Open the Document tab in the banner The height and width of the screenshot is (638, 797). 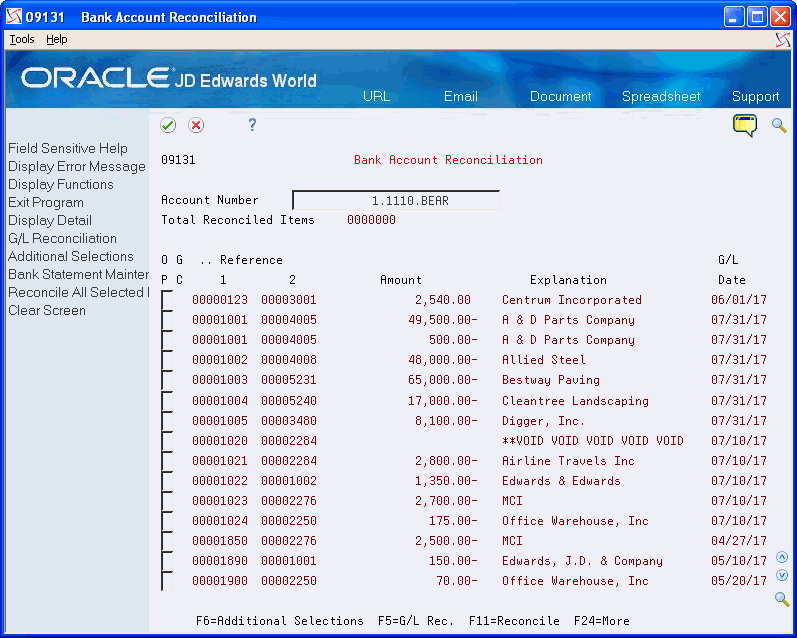tap(560, 96)
